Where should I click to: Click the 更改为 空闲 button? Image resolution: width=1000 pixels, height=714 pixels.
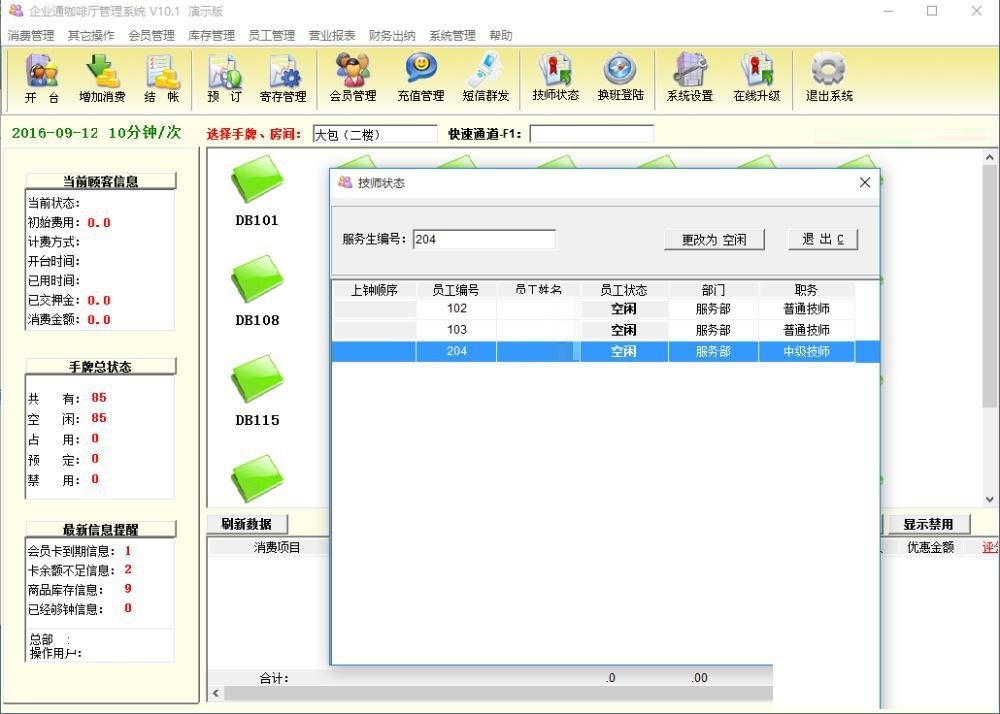click(714, 240)
